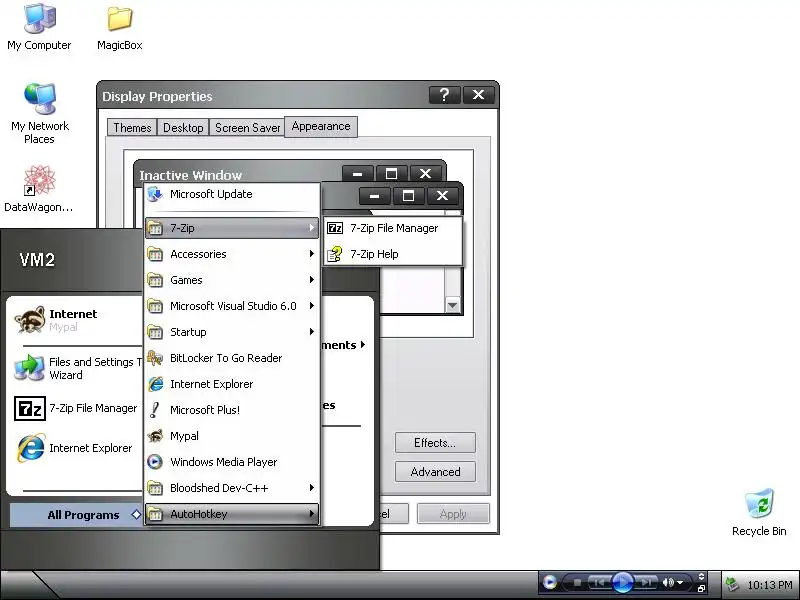Image resolution: width=800 pixels, height=600 pixels.
Task: Select My Network Places desktop icon
Action: (x=40, y=99)
